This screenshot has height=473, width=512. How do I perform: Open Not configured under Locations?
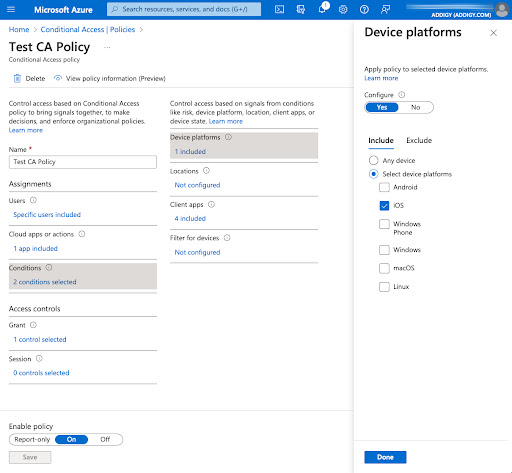coord(197,185)
